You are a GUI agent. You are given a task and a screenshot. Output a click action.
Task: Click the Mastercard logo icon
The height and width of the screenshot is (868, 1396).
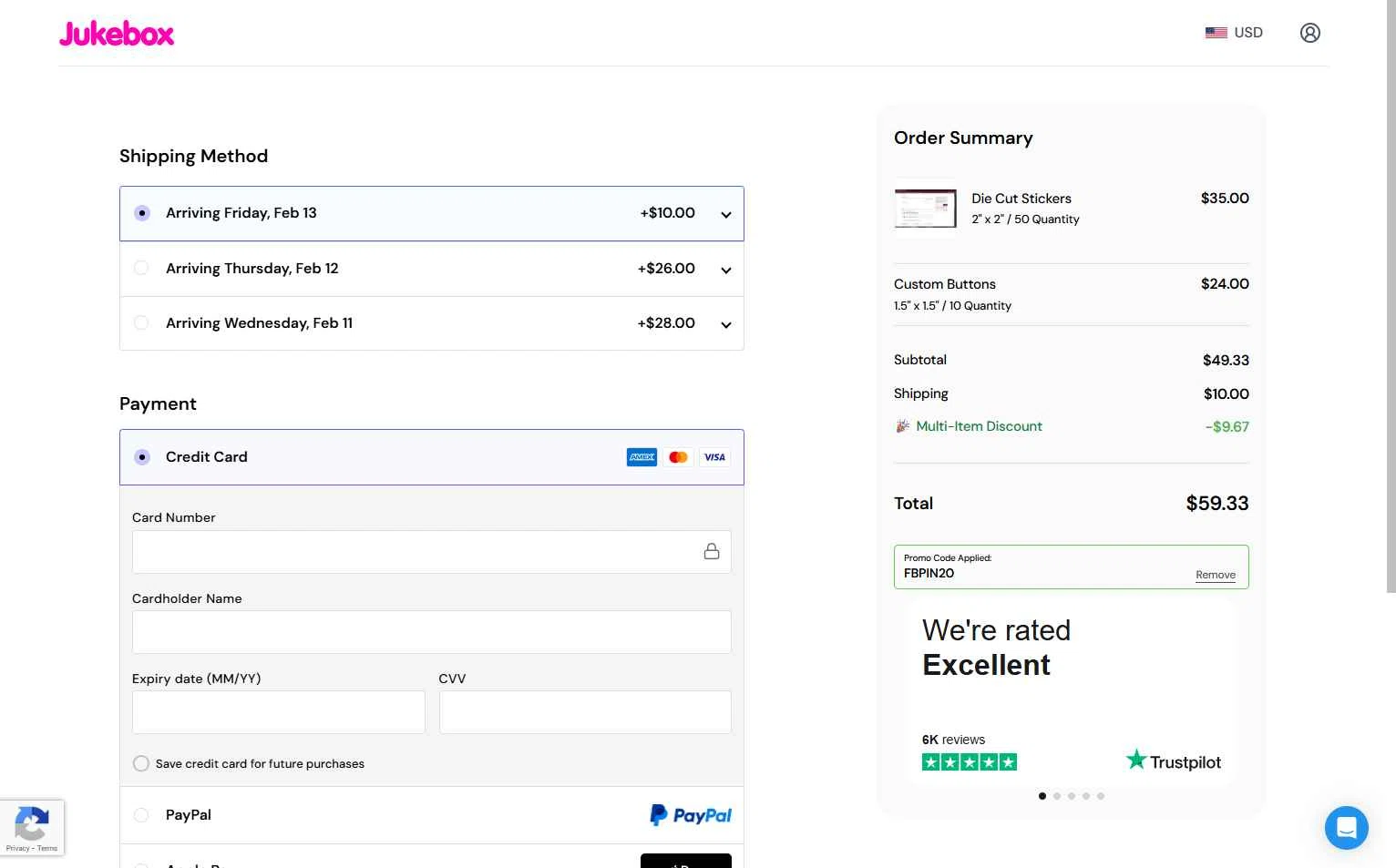click(x=678, y=457)
